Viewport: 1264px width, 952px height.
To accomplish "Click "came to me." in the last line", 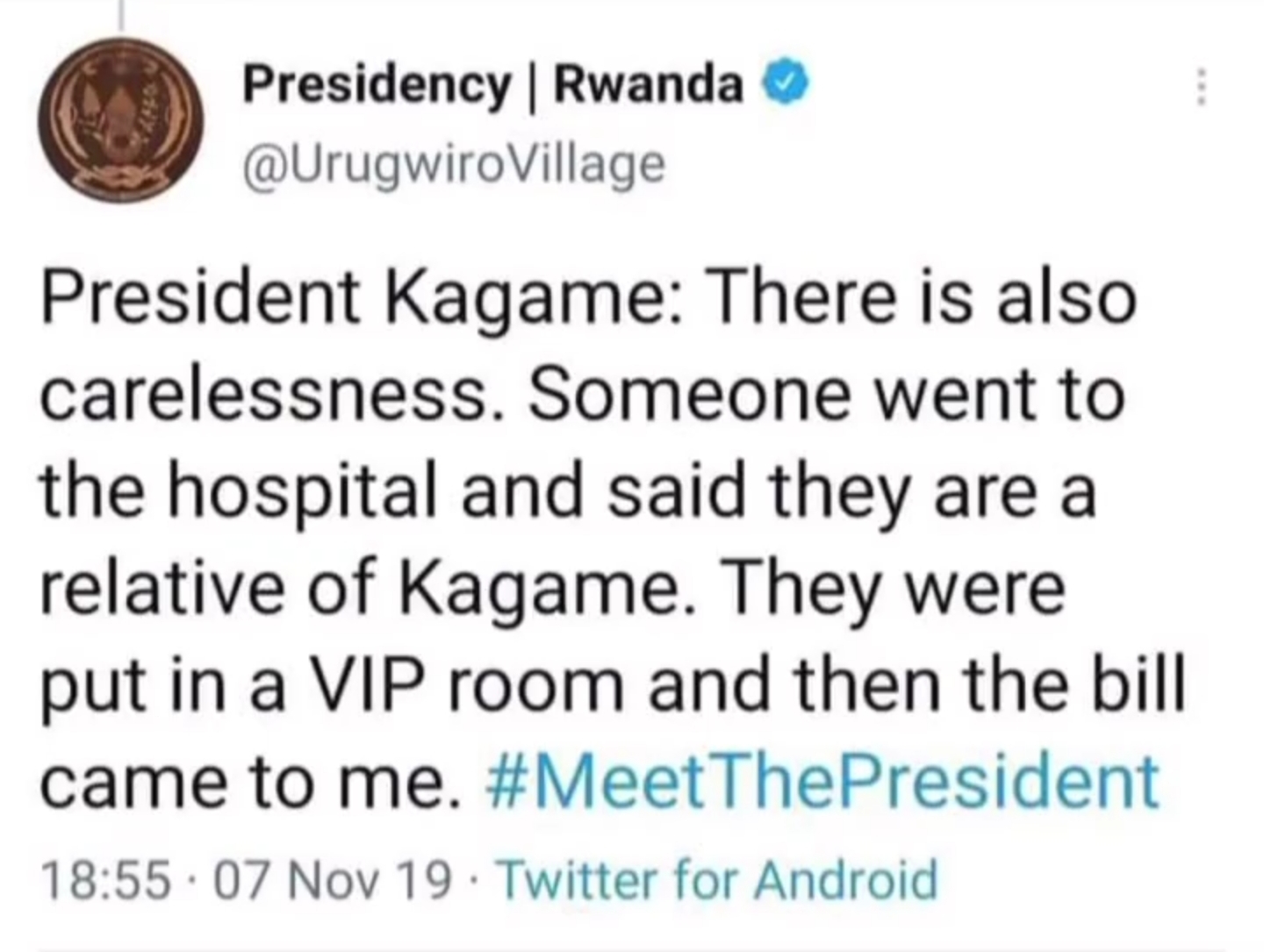I will point(250,782).
